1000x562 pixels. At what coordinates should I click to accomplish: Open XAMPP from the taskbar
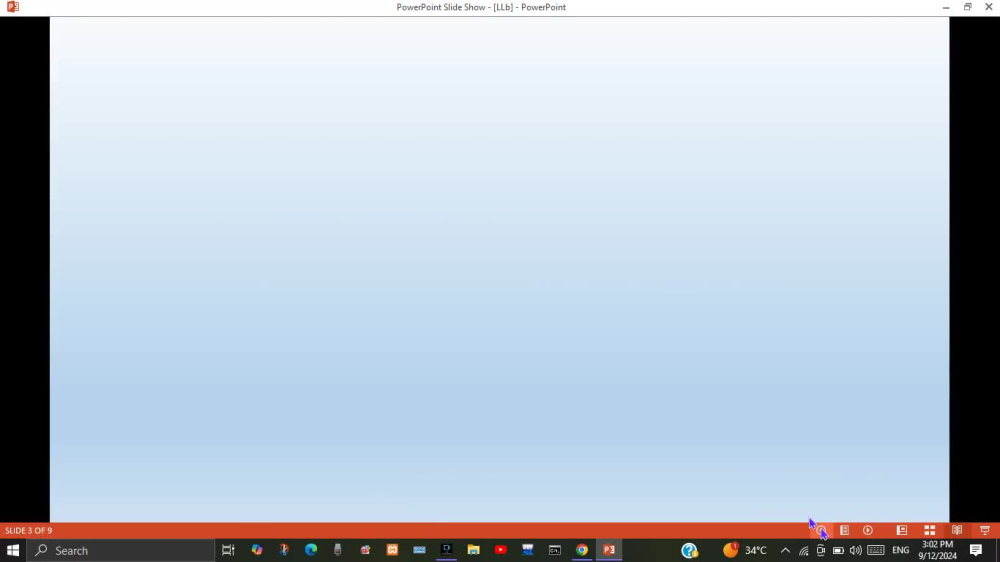tap(392, 550)
